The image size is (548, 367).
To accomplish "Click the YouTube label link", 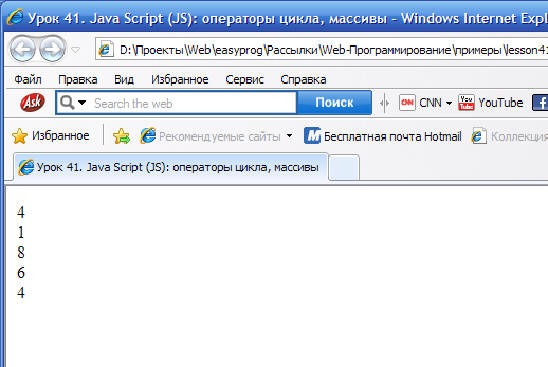I will 501,103.
